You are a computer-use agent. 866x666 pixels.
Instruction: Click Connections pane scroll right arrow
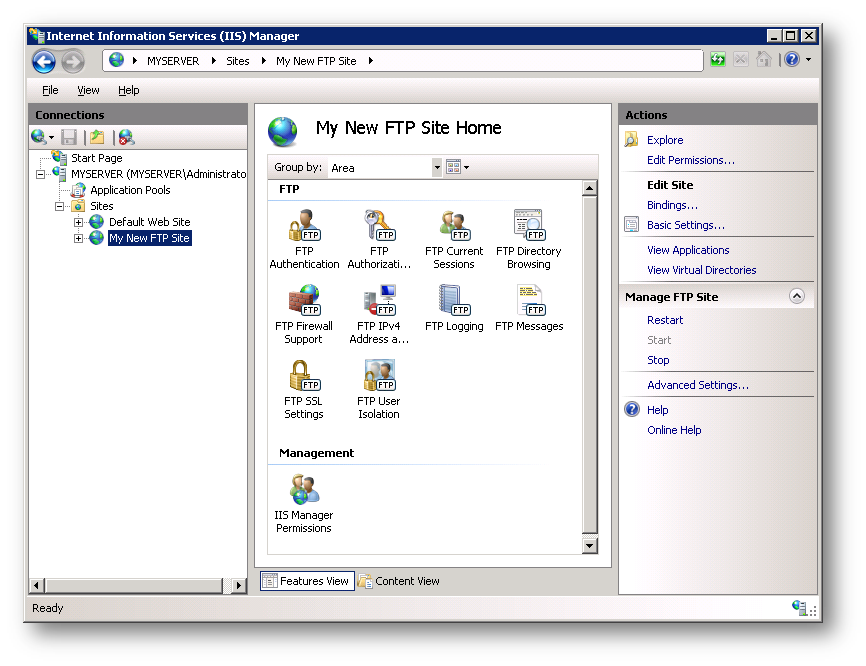pyautogui.click(x=239, y=585)
